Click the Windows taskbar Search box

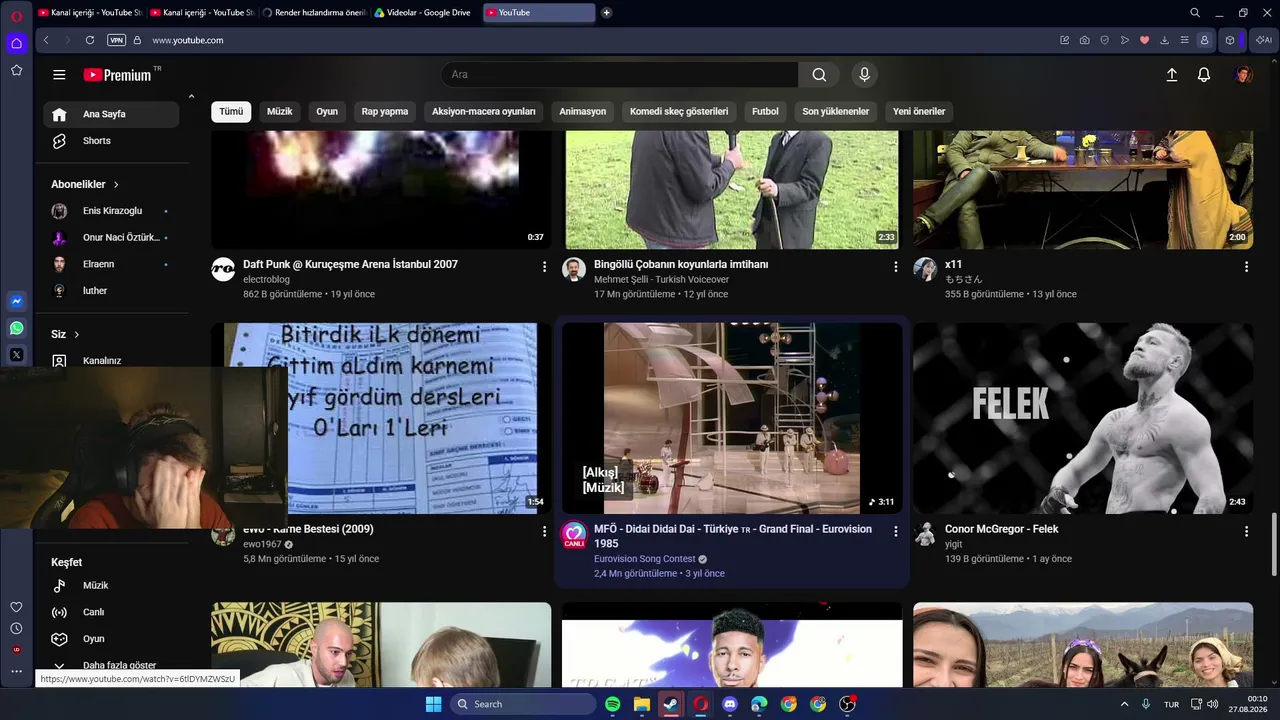pos(522,704)
